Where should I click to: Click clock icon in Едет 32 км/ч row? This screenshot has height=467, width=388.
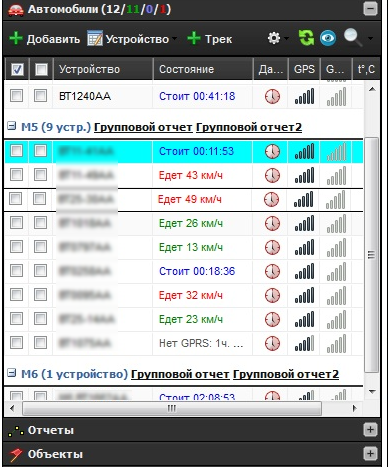point(272,295)
